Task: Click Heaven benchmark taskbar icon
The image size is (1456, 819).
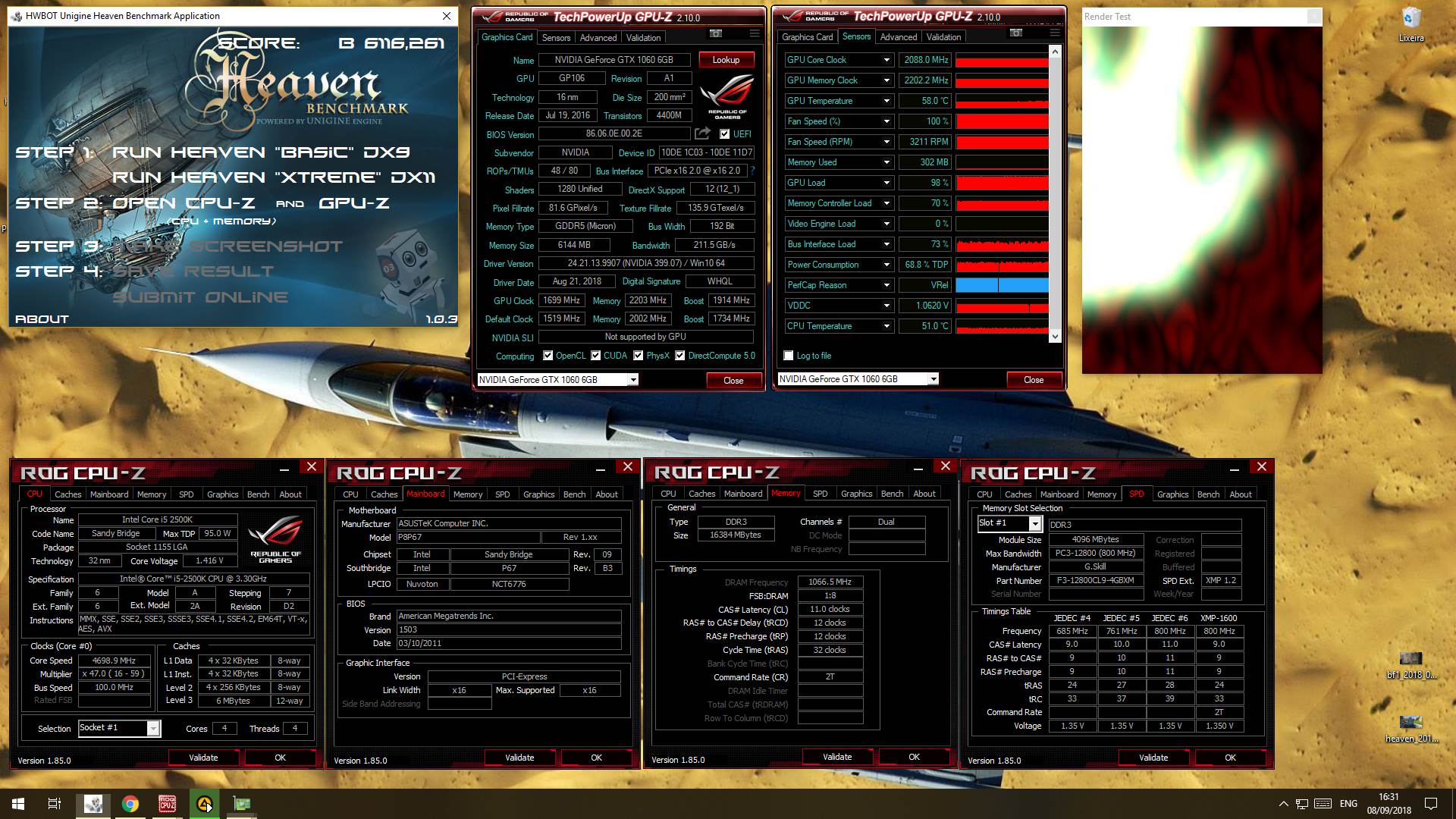Action: pyautogui.click(x=93, y=804)
